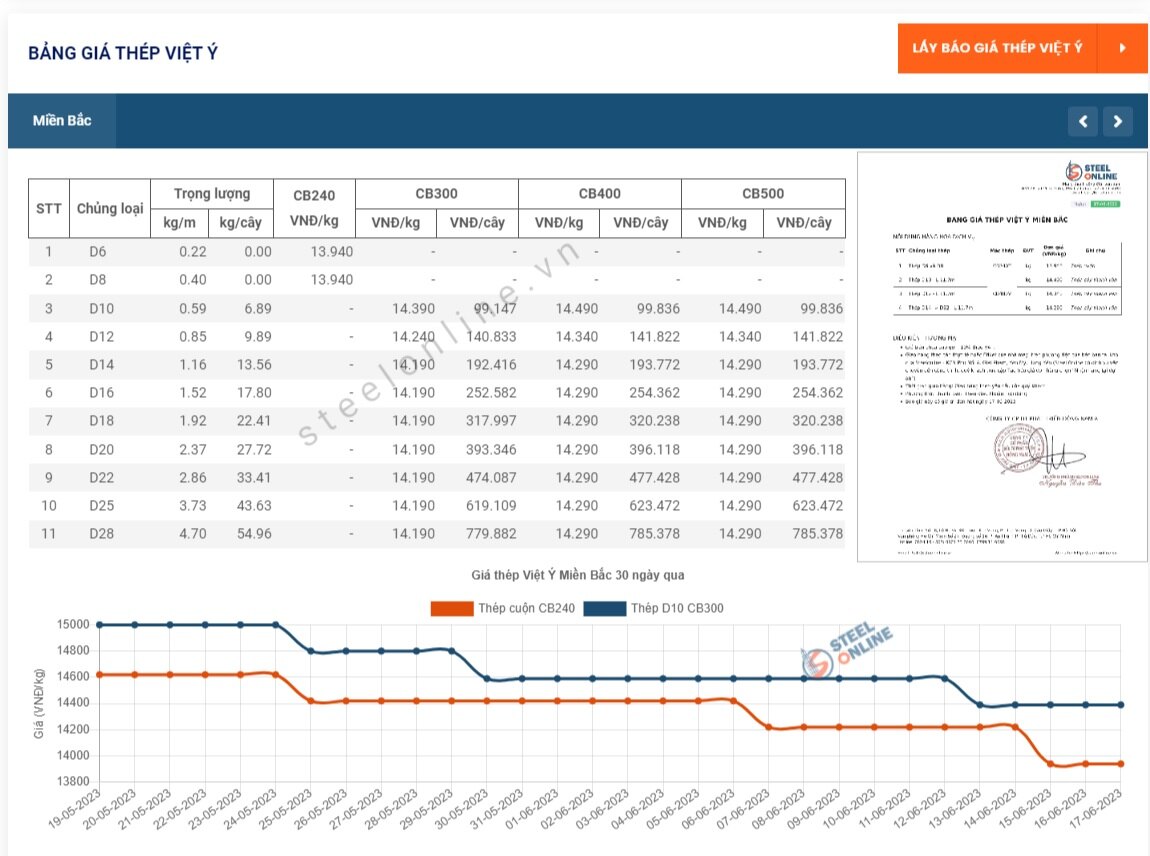Click the next region arrow button
This screenshot has height=856, width=1150.
(1118, 121)
